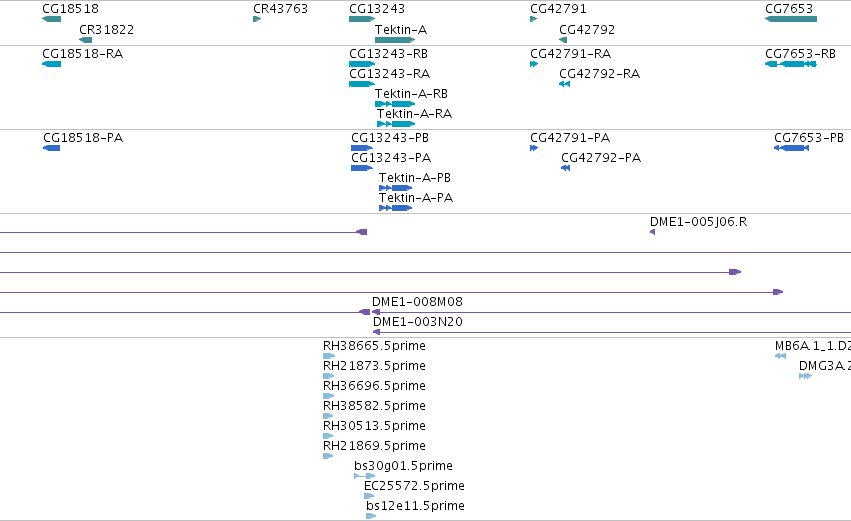Click the RH30513.5prime EST glyph

coord(328,436)
